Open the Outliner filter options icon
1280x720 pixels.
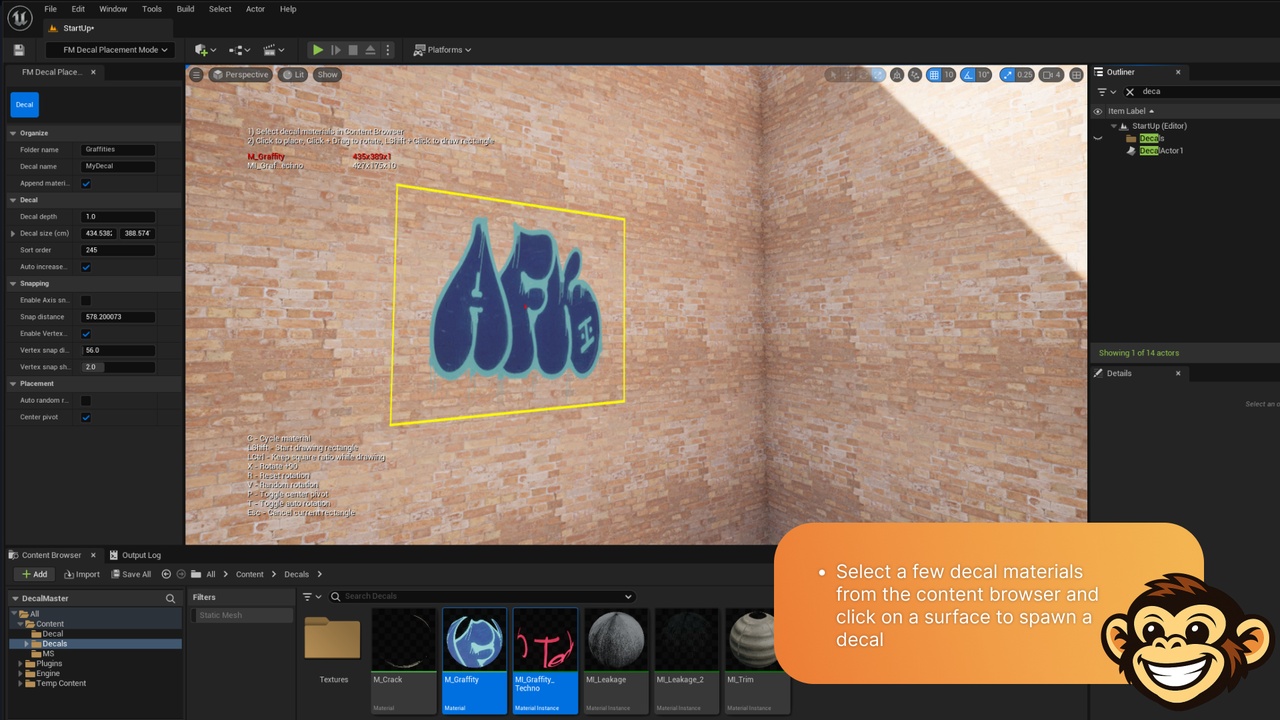[1105, 91]
